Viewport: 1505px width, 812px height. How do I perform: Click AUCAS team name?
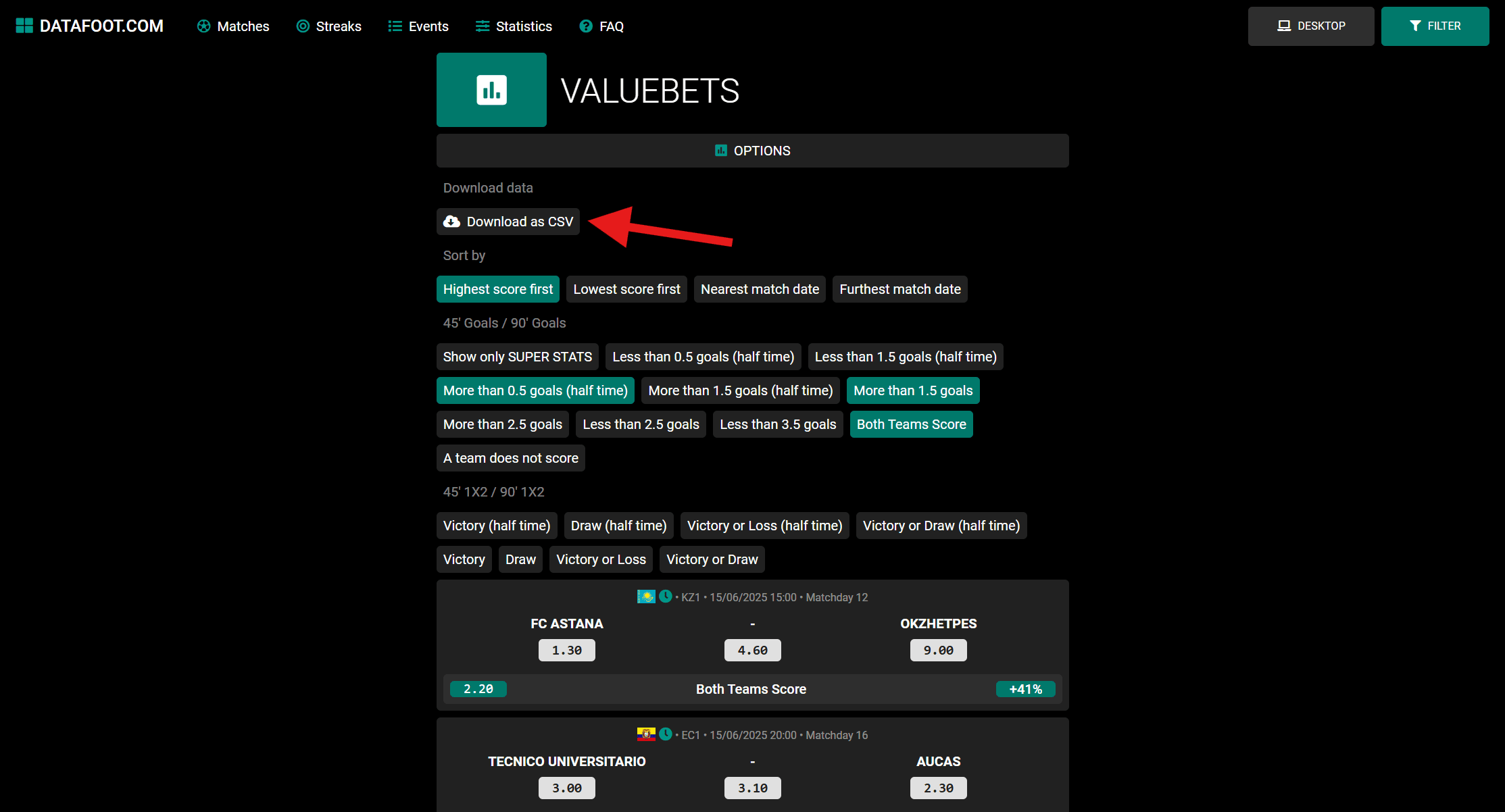pos(939,761)
